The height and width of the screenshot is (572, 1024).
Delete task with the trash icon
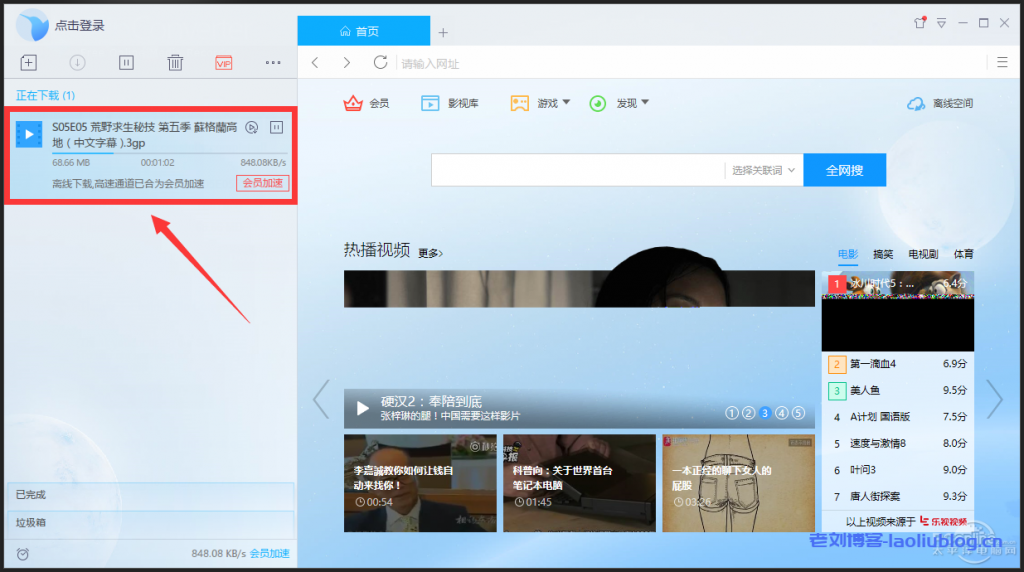tap(175, 63)
